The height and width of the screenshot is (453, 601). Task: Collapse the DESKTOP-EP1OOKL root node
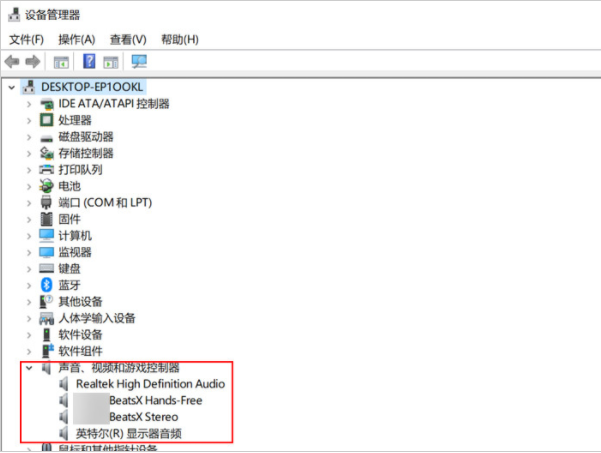[x=10, y=87]
